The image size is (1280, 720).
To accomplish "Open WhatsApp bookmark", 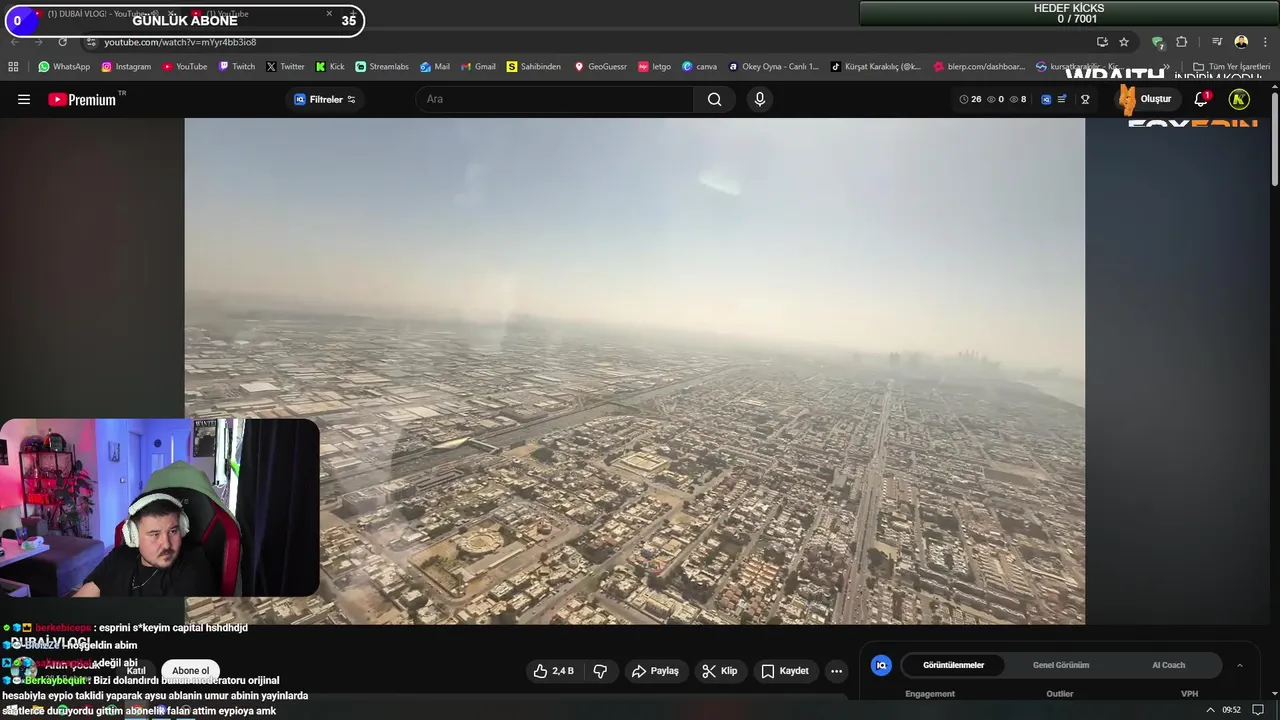I will click(x=64, y=67).
